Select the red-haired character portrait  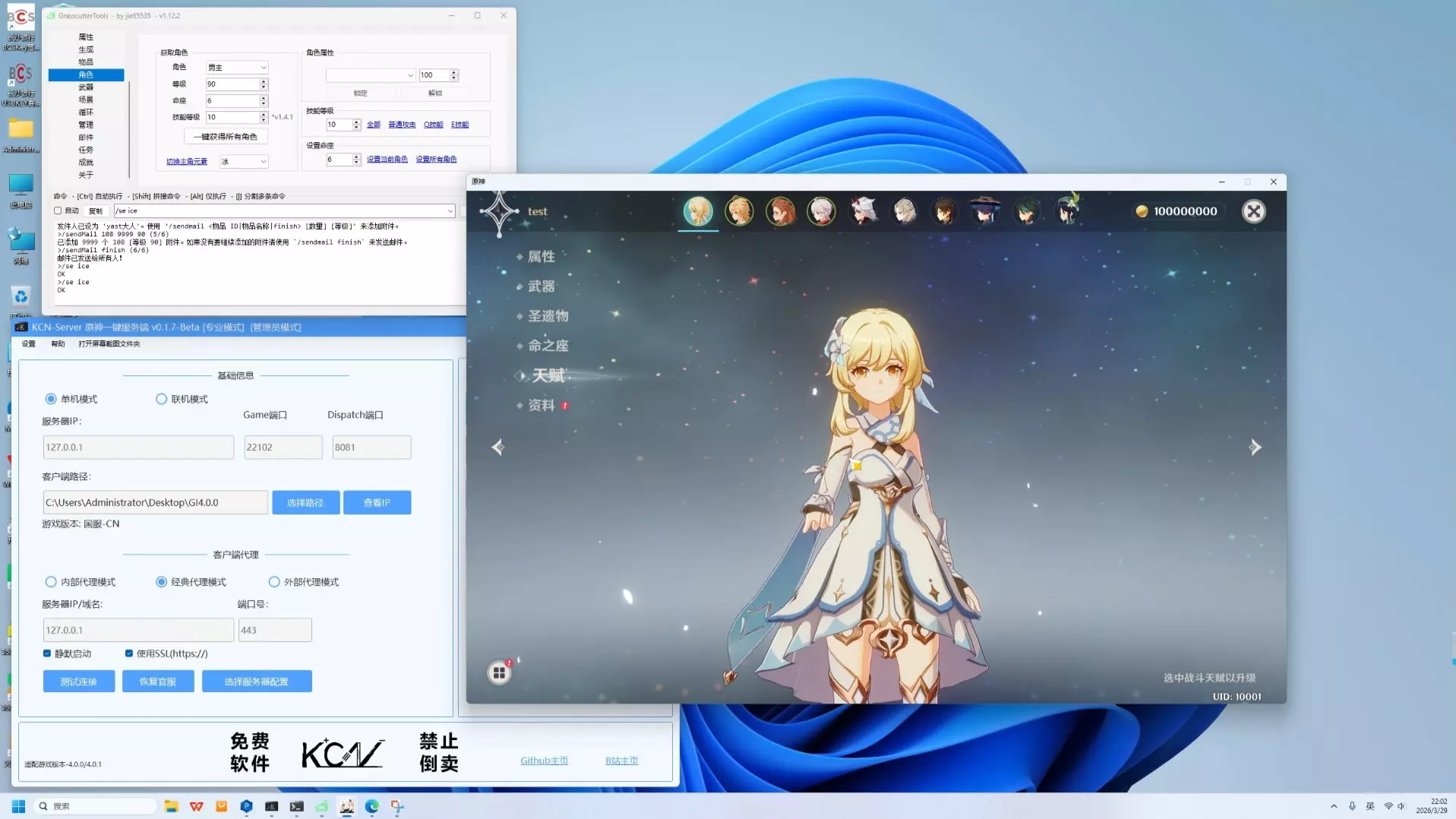(779, 211)
